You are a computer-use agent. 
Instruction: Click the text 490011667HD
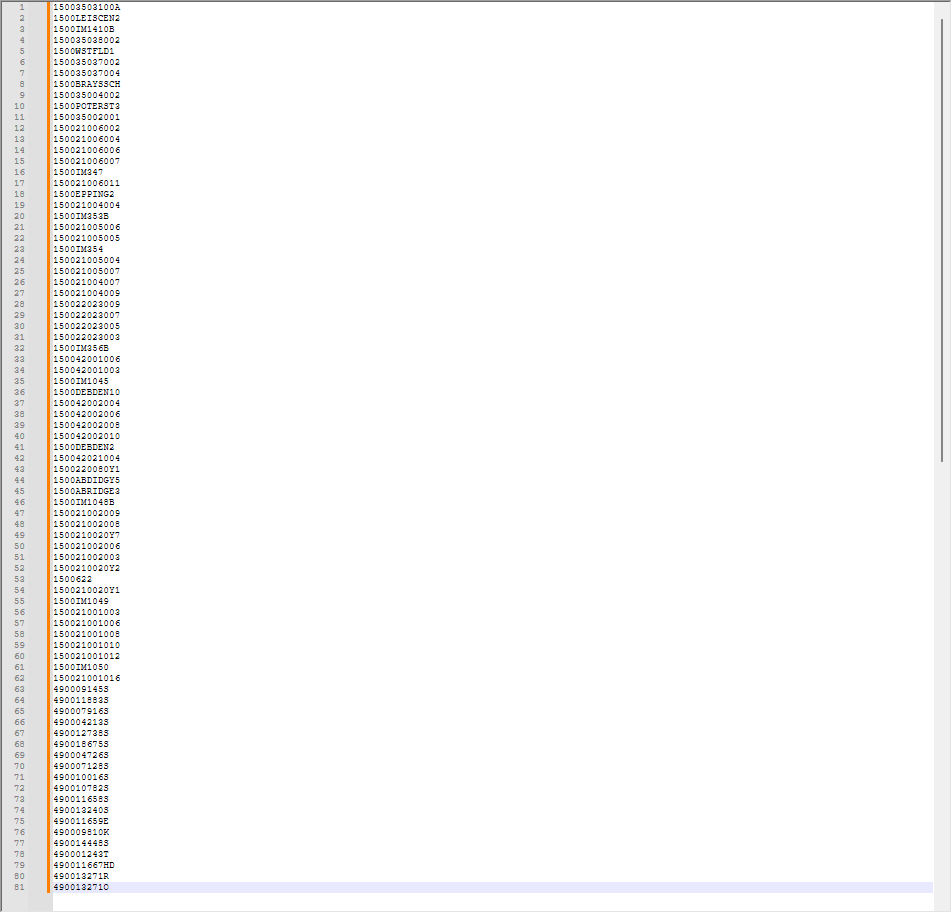pyautogui.click(x=84, y=865)
